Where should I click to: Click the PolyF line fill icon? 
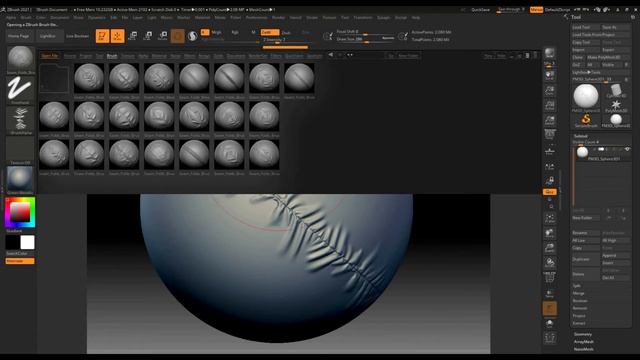tap(550, 278)
